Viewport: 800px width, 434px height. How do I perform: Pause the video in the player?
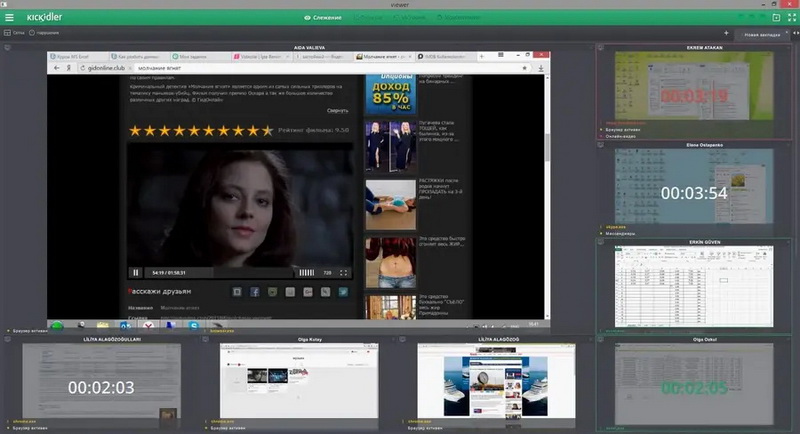point(136,272)
